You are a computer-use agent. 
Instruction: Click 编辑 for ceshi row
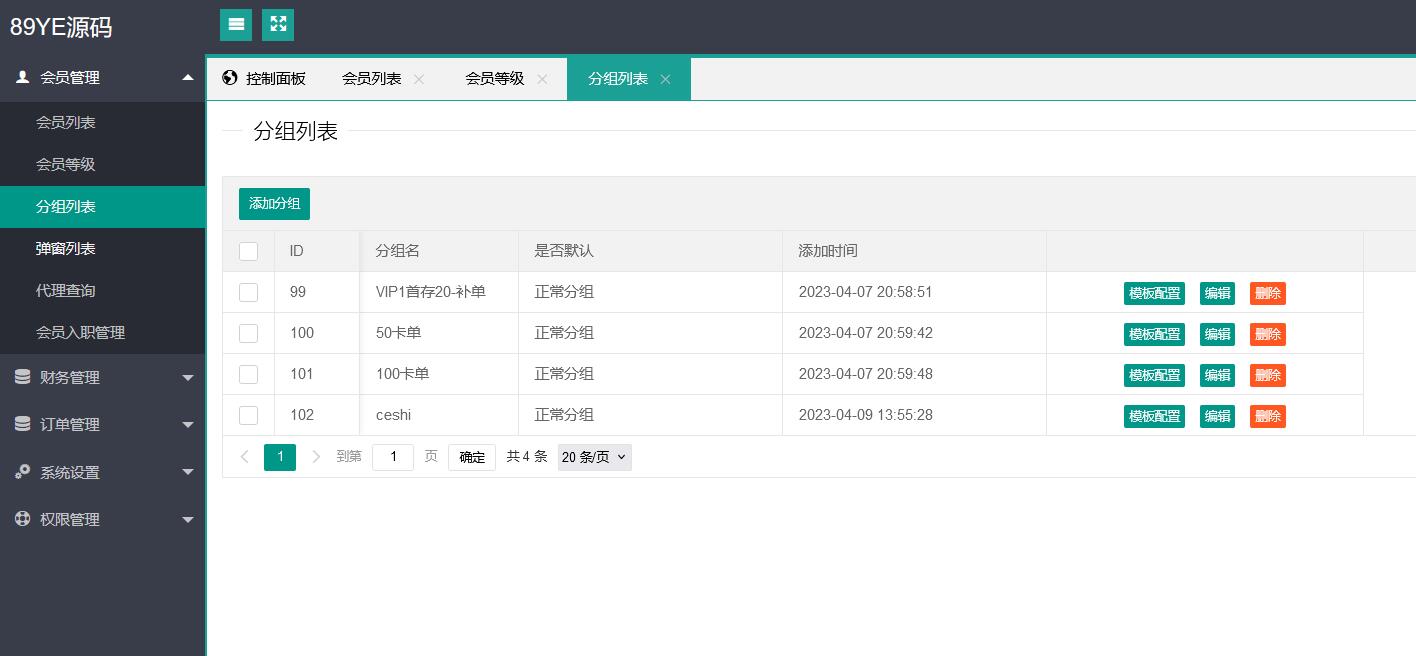coord(1217,416)
